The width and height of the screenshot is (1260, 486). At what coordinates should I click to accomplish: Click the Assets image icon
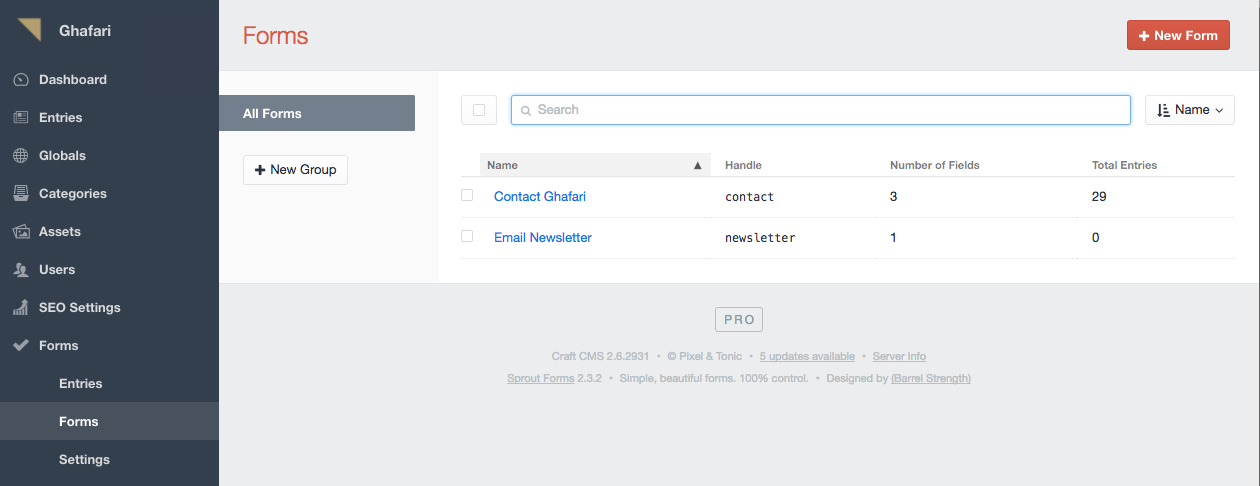tap(21, 232)
